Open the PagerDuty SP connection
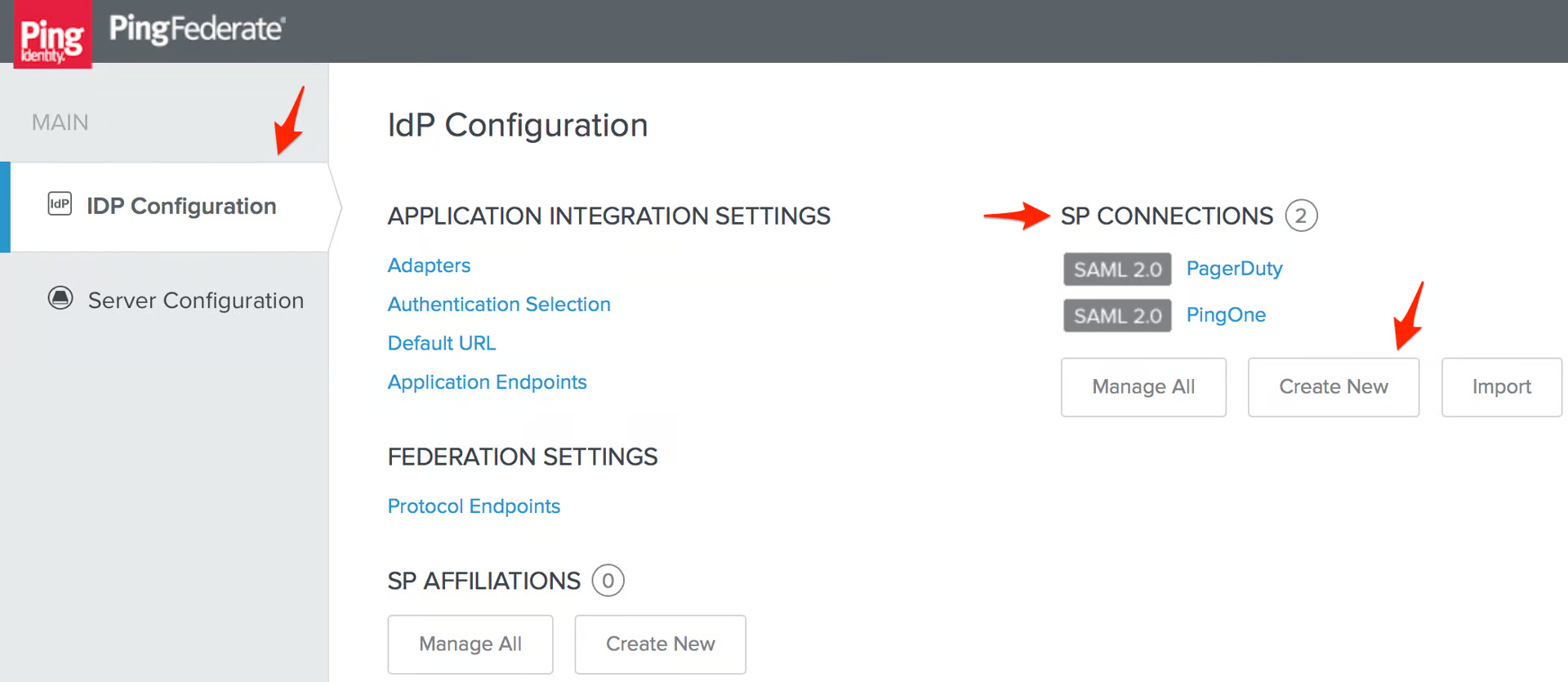Screen dimensions: 1568x682 click(x=1234, y=269)
